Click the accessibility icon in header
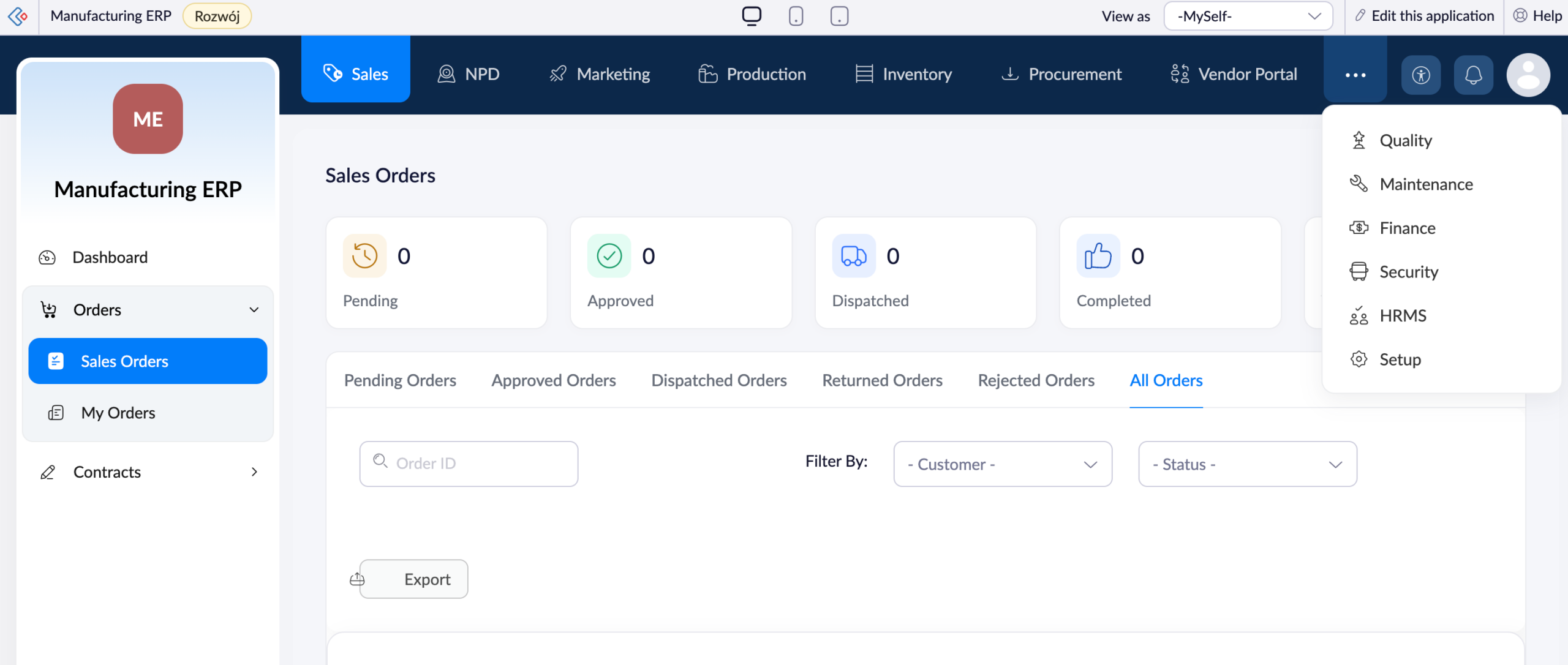This screenshot has height=665, width=1568. [1421, 75]
